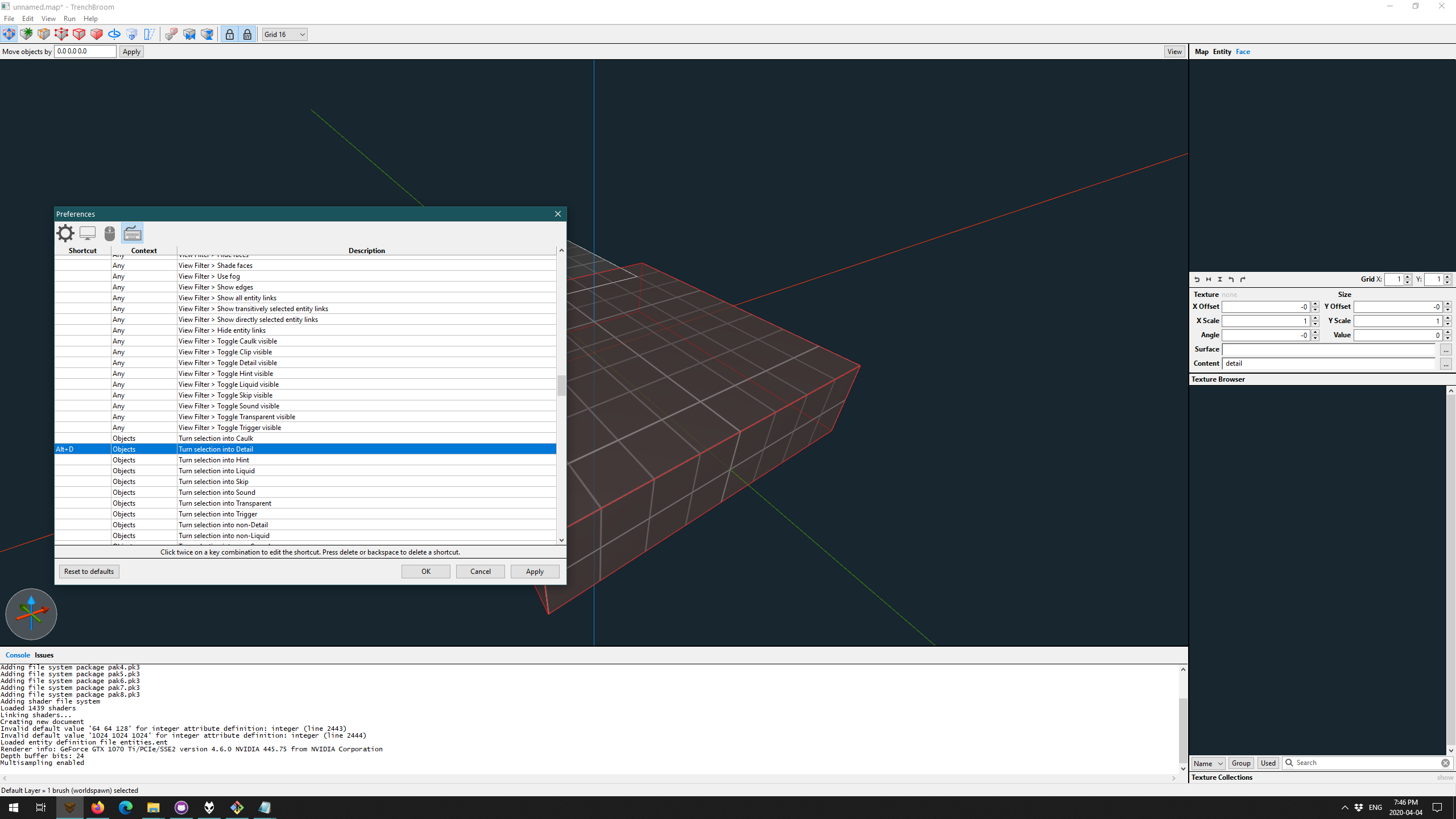The height and width of the screenshot is (819, 1456).
Task: Toggle the texture lock padlock
Action: click(229, 34)
